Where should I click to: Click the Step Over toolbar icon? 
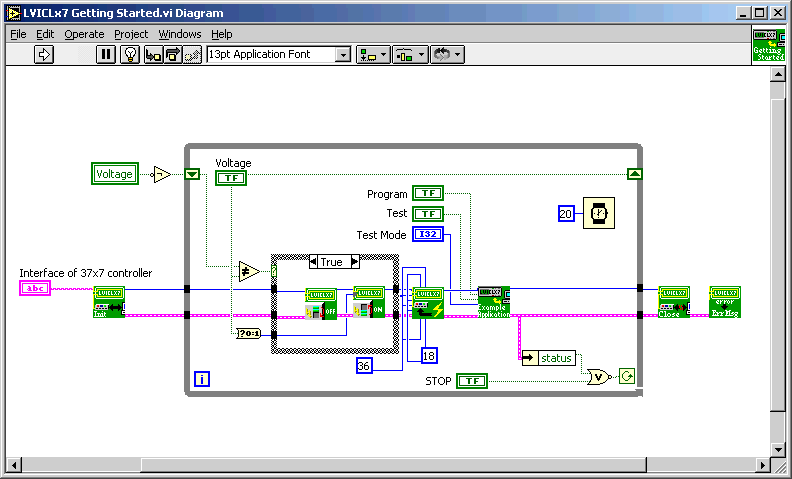173,54
